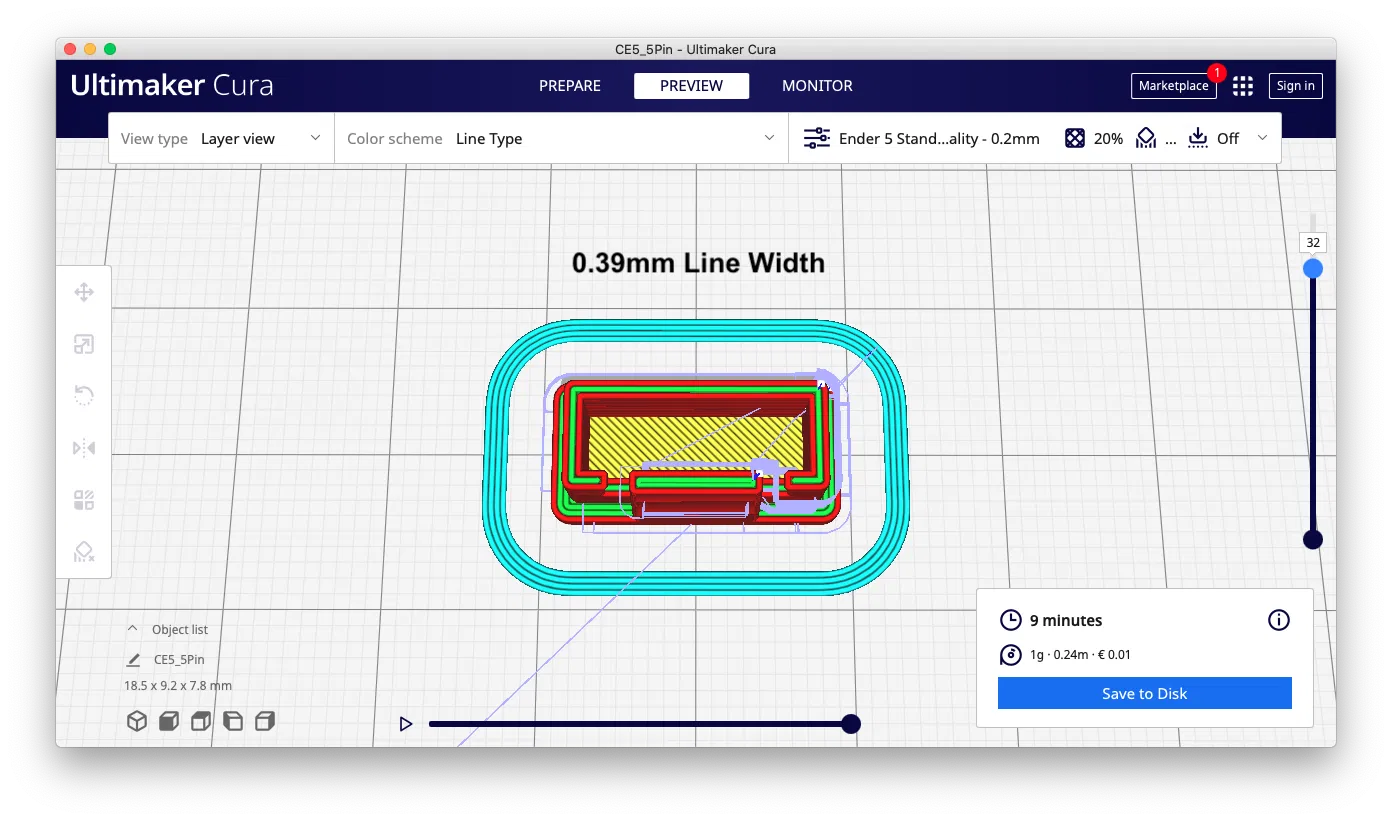Show print time info details icon

pos(1278,620)
